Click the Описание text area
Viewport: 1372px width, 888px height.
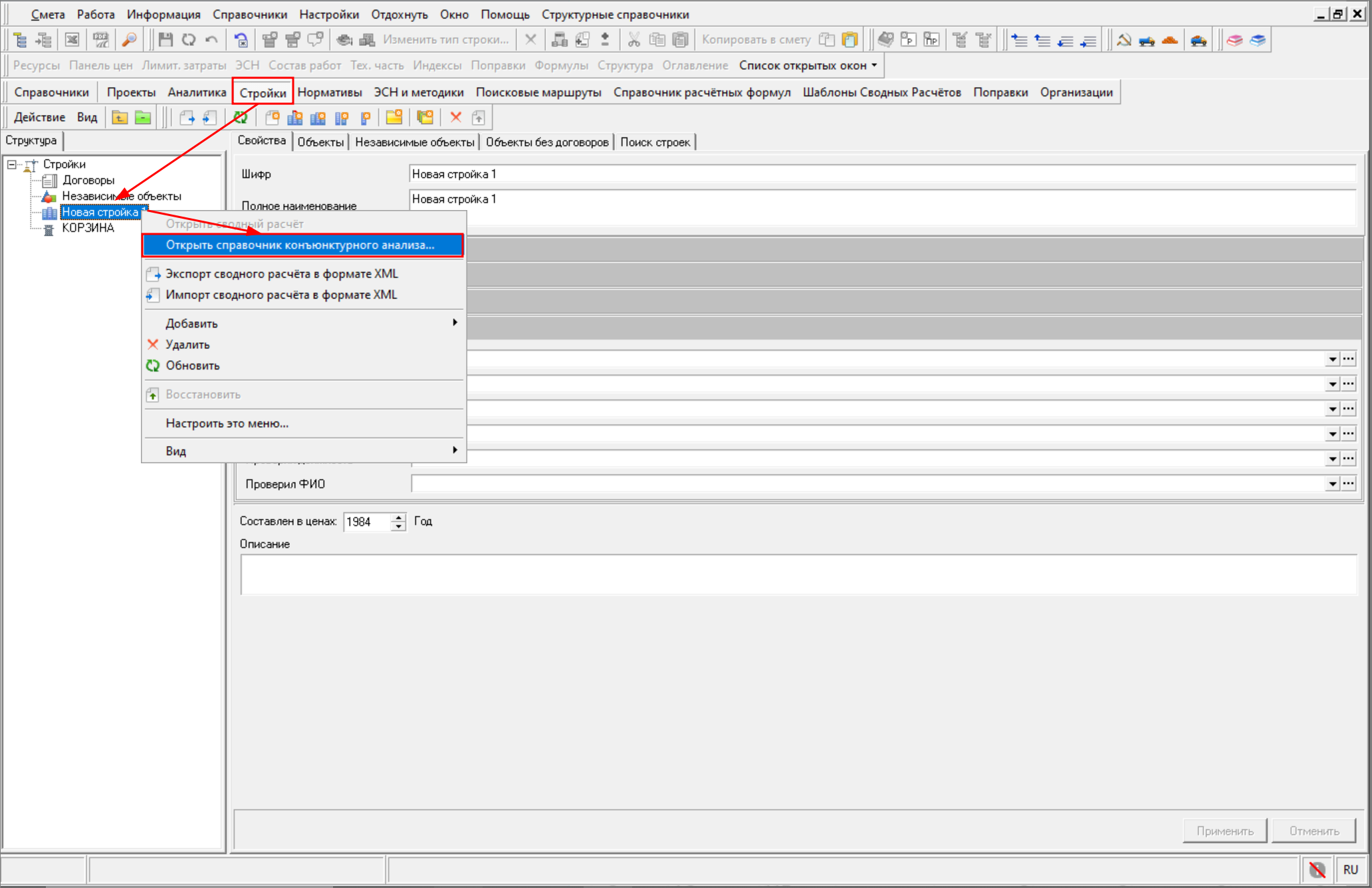pos(798,574)
